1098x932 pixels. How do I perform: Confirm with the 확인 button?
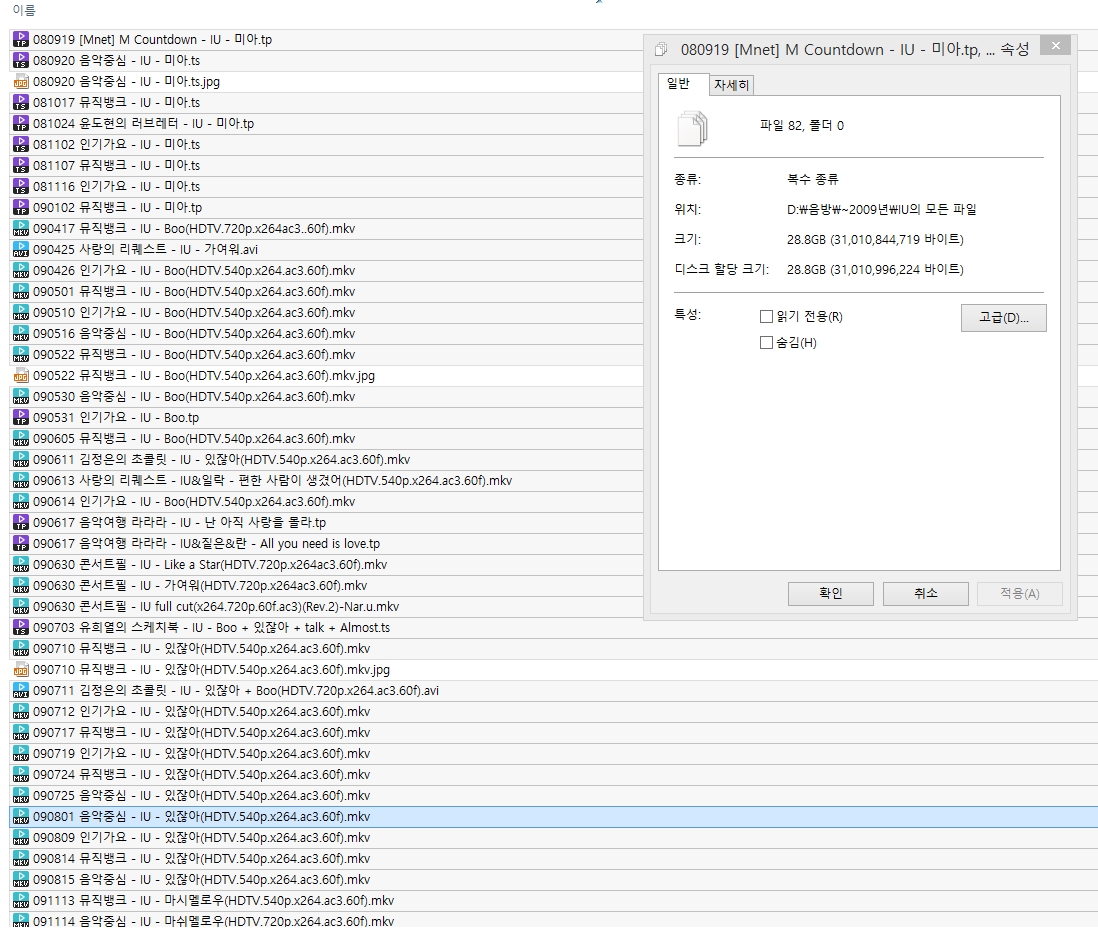[831, 594]
